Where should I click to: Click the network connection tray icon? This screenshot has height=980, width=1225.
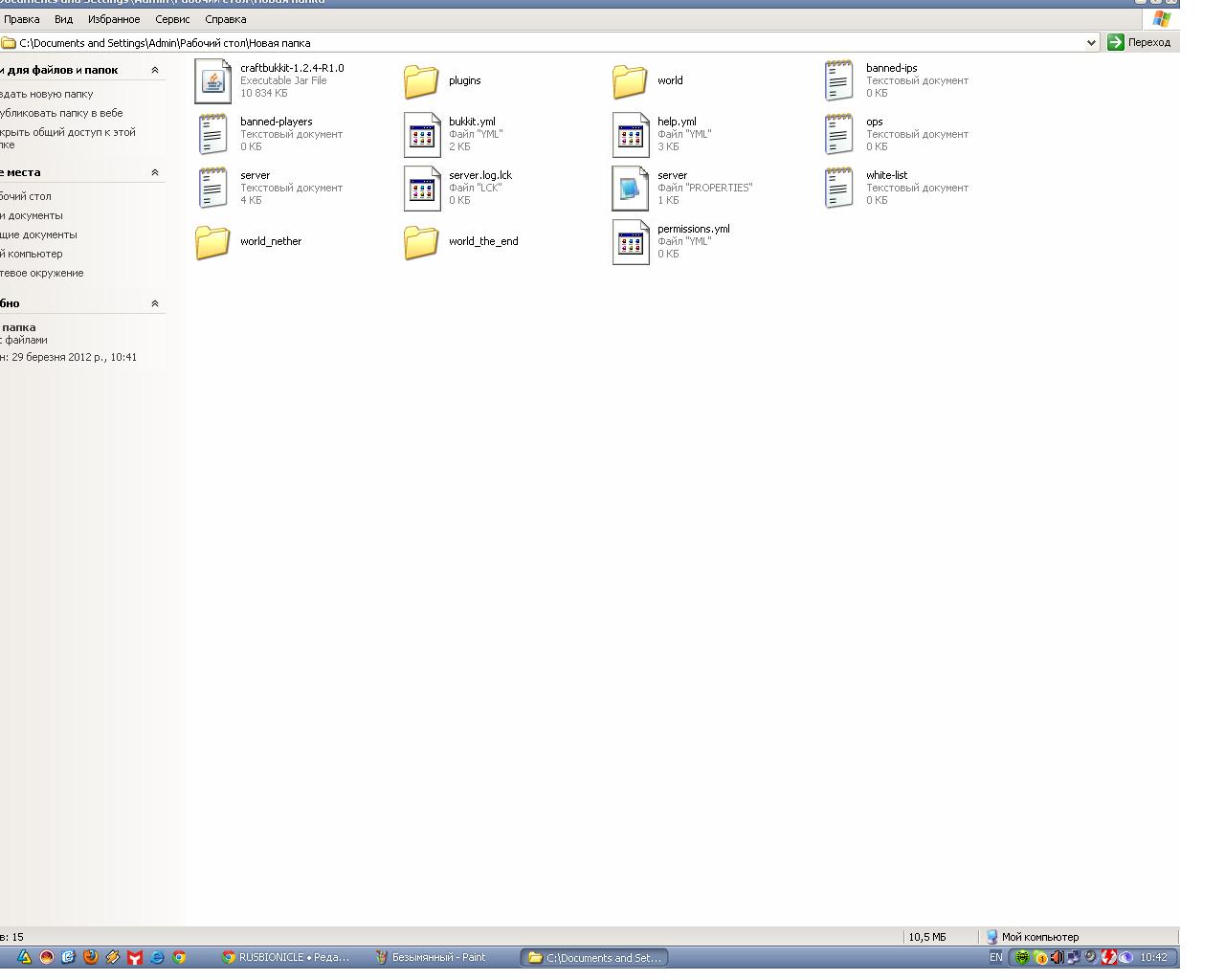click(x=1074, y=957)
